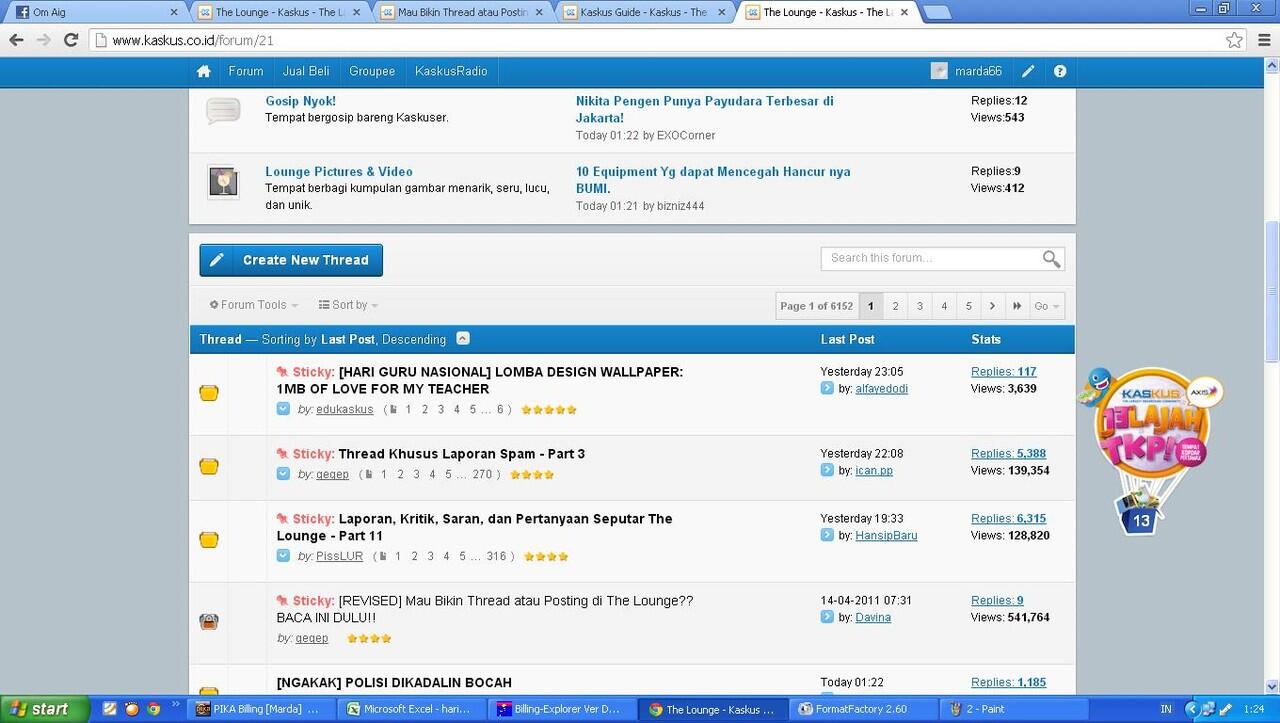The image size is (1280, 723).
Task: Open new tab button in Chrome
Action: [936, 13]
